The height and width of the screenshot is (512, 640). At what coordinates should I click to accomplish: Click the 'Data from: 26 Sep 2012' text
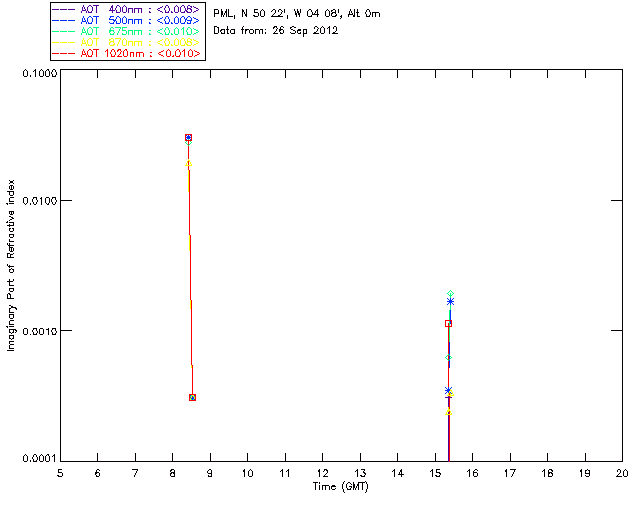point(276,31)
